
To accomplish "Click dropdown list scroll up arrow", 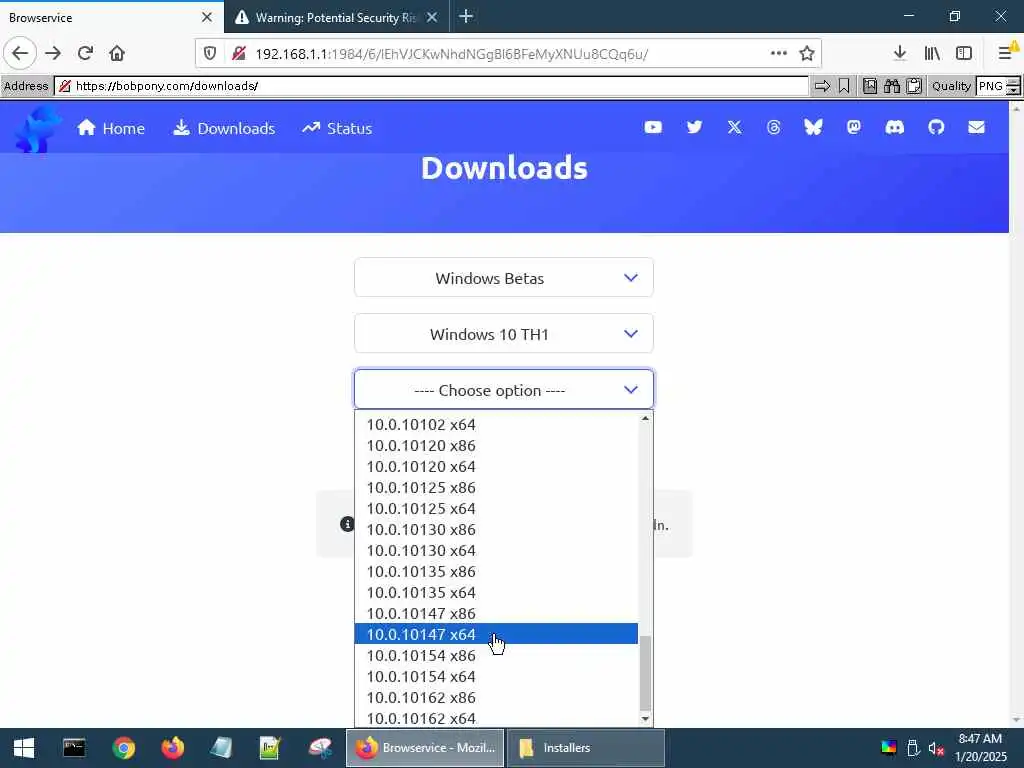I will point(645,419).
